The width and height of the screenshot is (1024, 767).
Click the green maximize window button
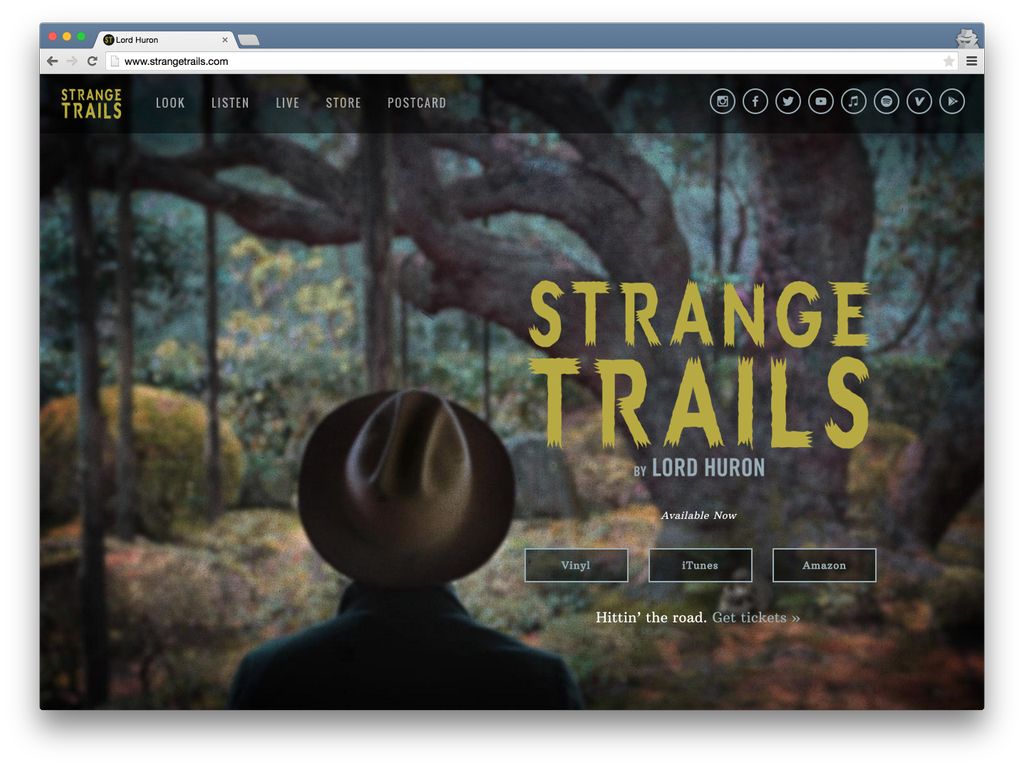[x=81, y=37]
